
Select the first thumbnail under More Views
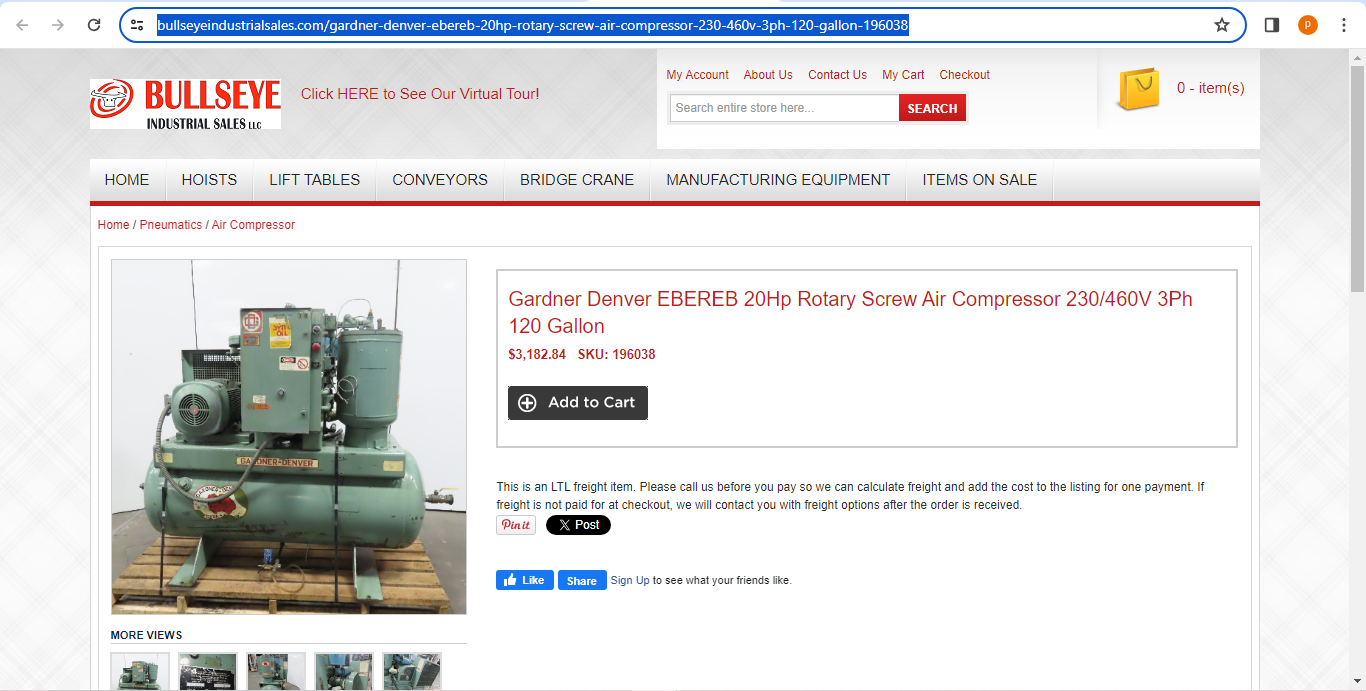pyautogui.click(x=140, y=671)
